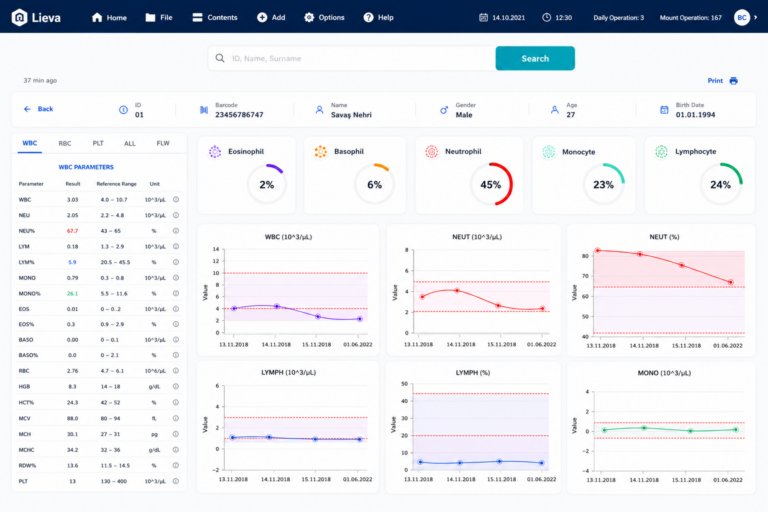Click the Lieva logo icon

pyautogui.click(x=19, y=18)
